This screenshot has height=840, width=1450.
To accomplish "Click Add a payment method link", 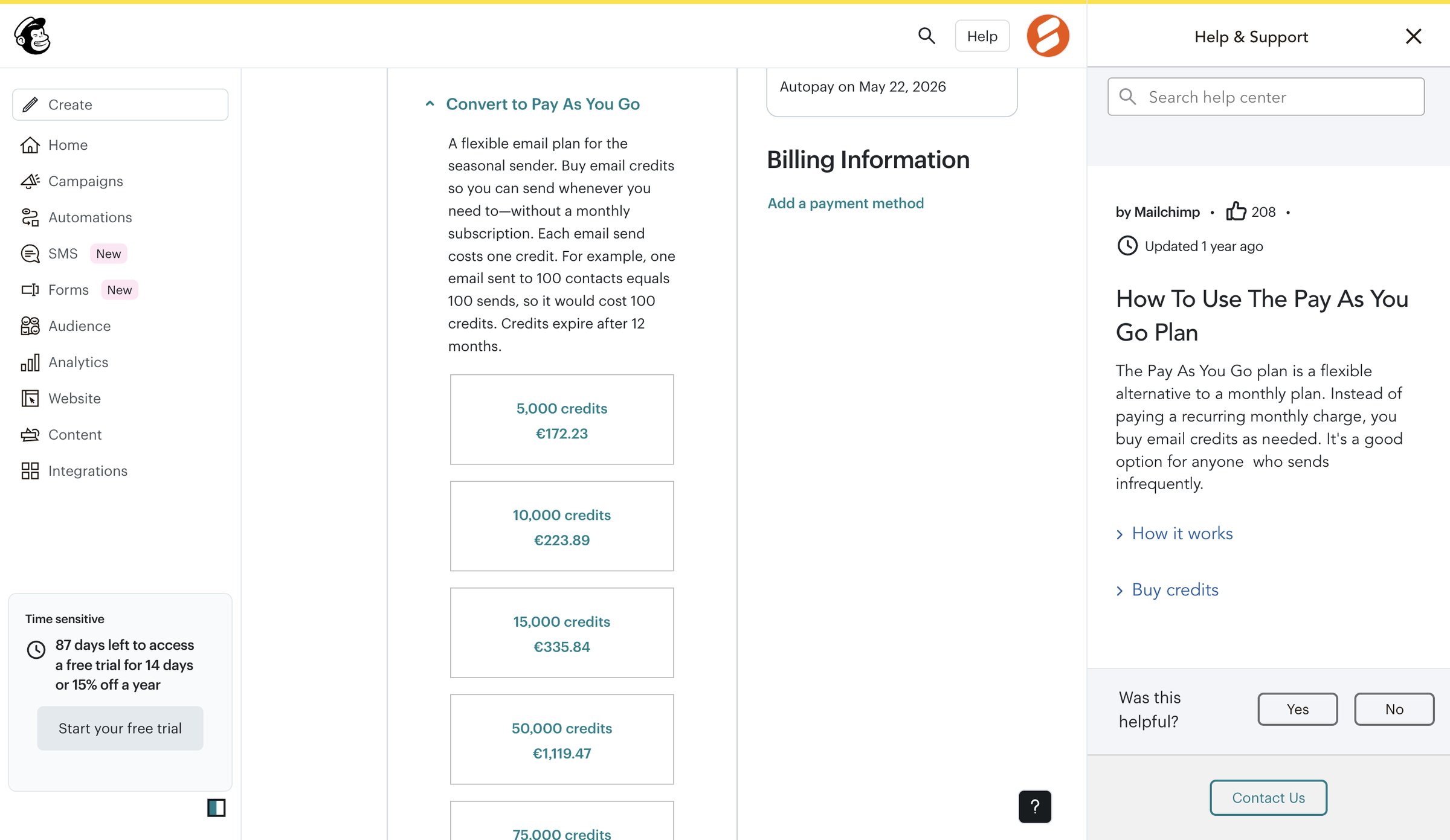I will tap(845, 204).
